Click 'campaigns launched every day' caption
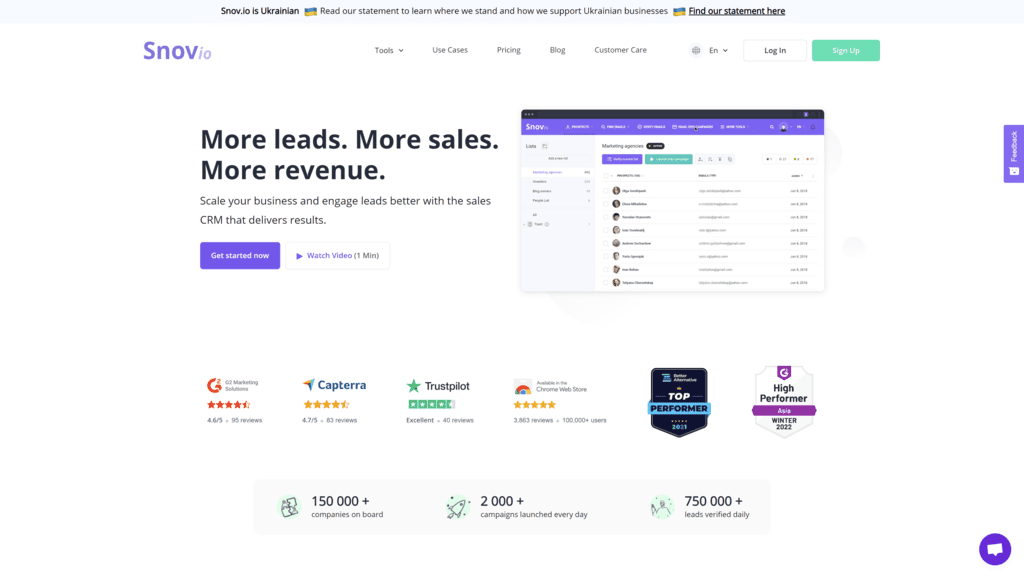This screenshot has width=1024, height=576. tap(534, 515)
